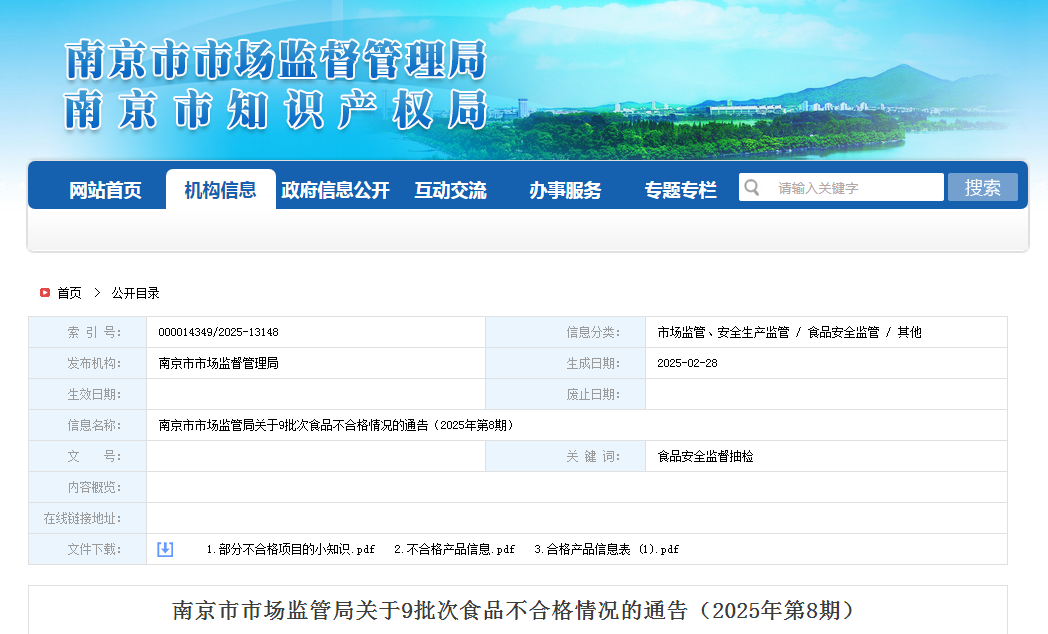Click the 市场监管、安全生产监管 category text
The height and width of the screenshot is (634, 1048).
723,332
